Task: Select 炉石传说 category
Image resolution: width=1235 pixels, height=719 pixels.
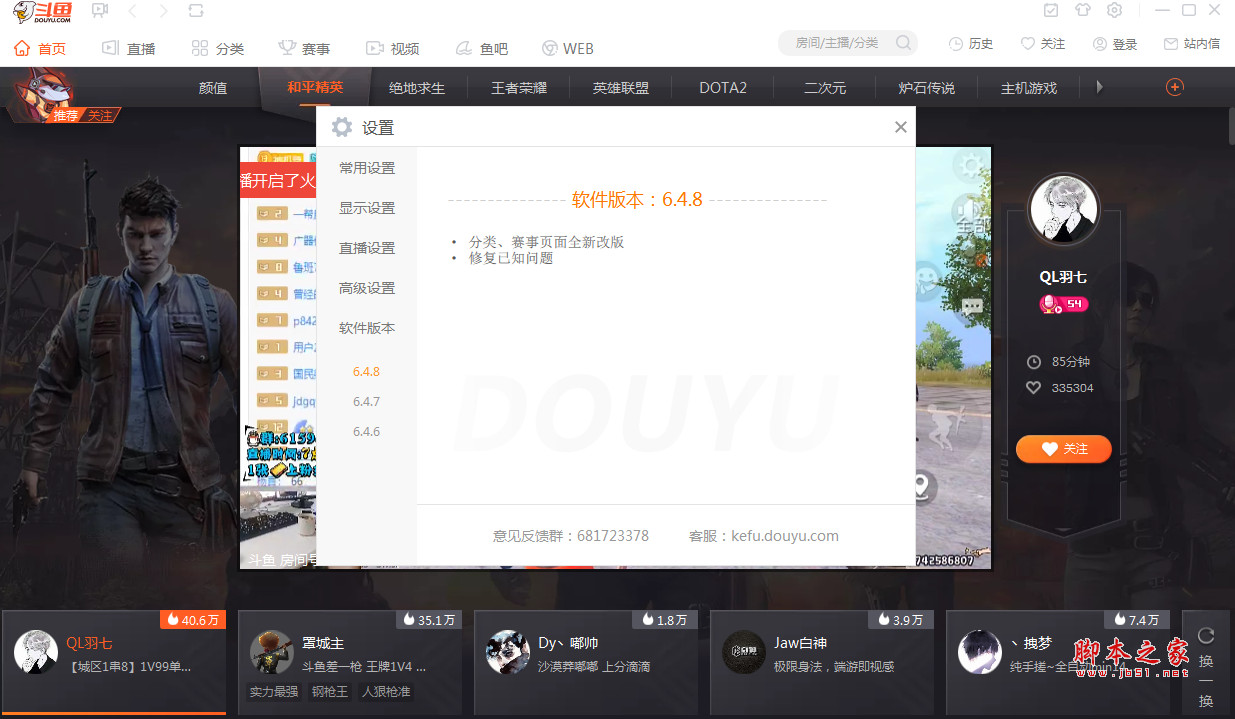Action: click(927, 88)
